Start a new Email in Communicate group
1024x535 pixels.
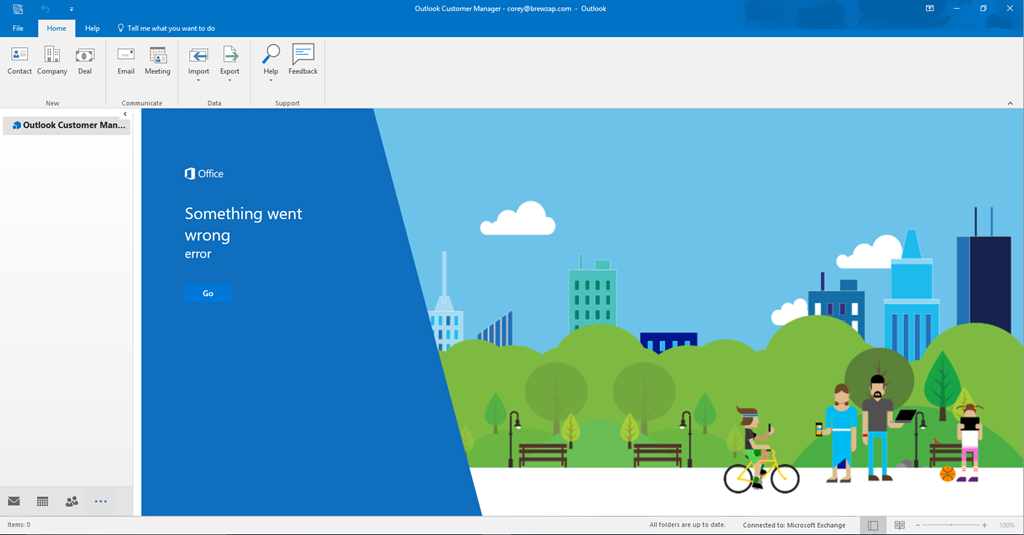pos(126,61)
